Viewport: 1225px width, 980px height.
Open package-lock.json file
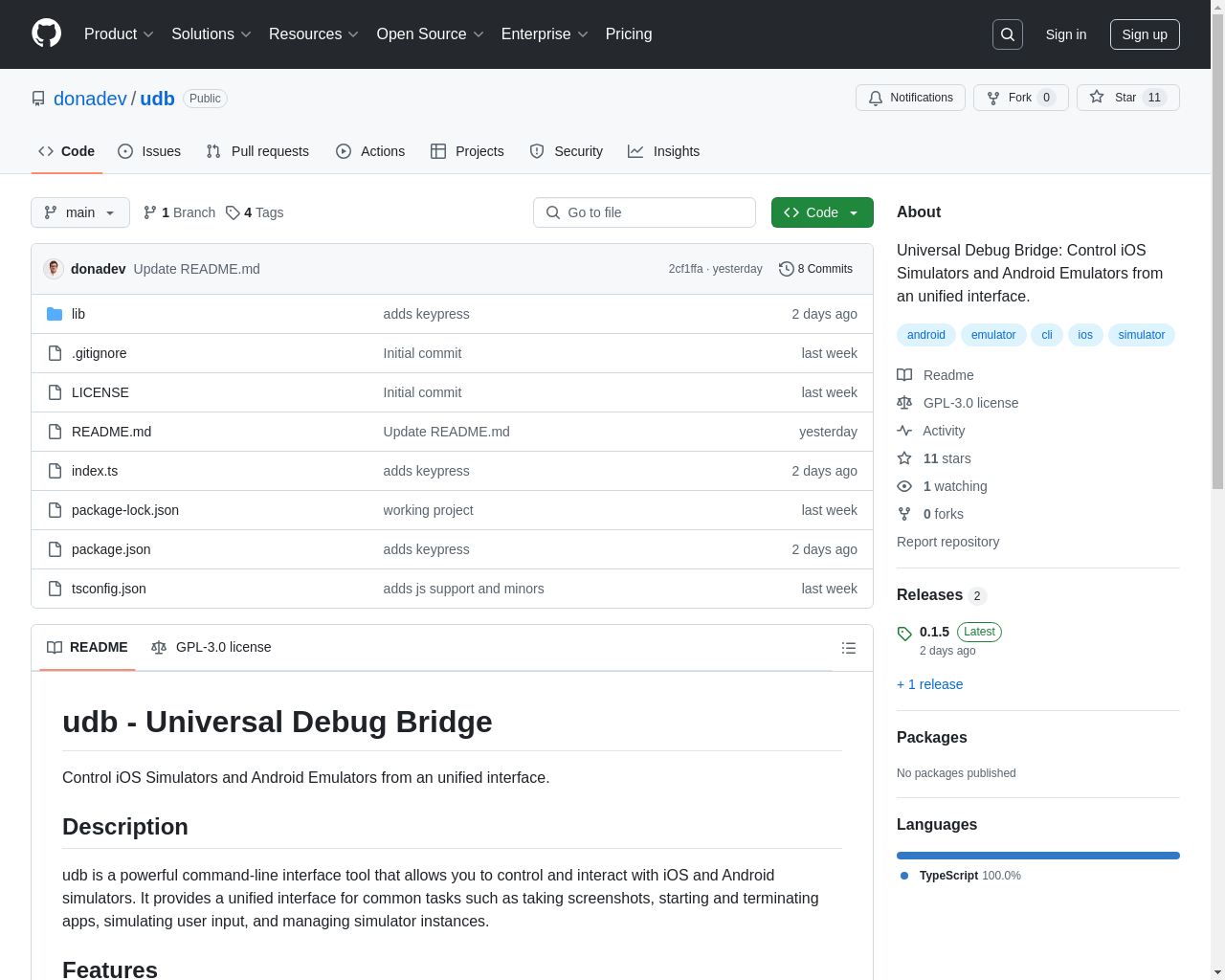click(x=125, y=510)
